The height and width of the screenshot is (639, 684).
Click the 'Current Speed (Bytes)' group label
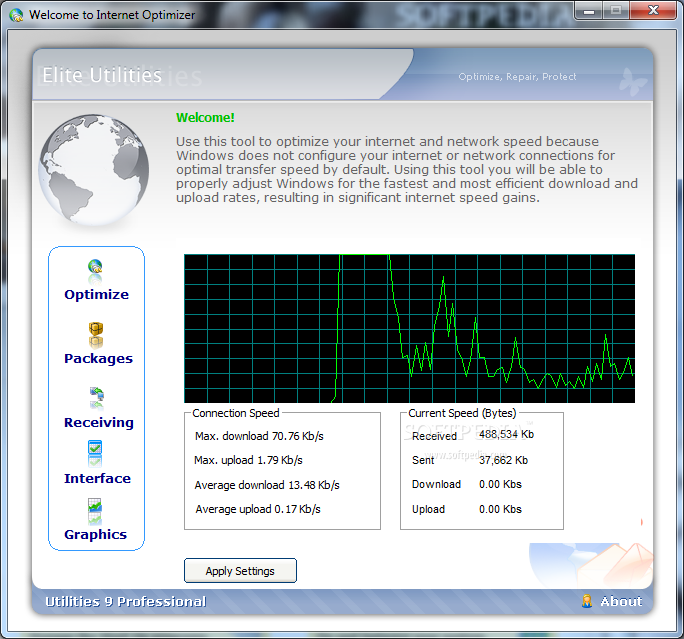(x=462, y=413)
